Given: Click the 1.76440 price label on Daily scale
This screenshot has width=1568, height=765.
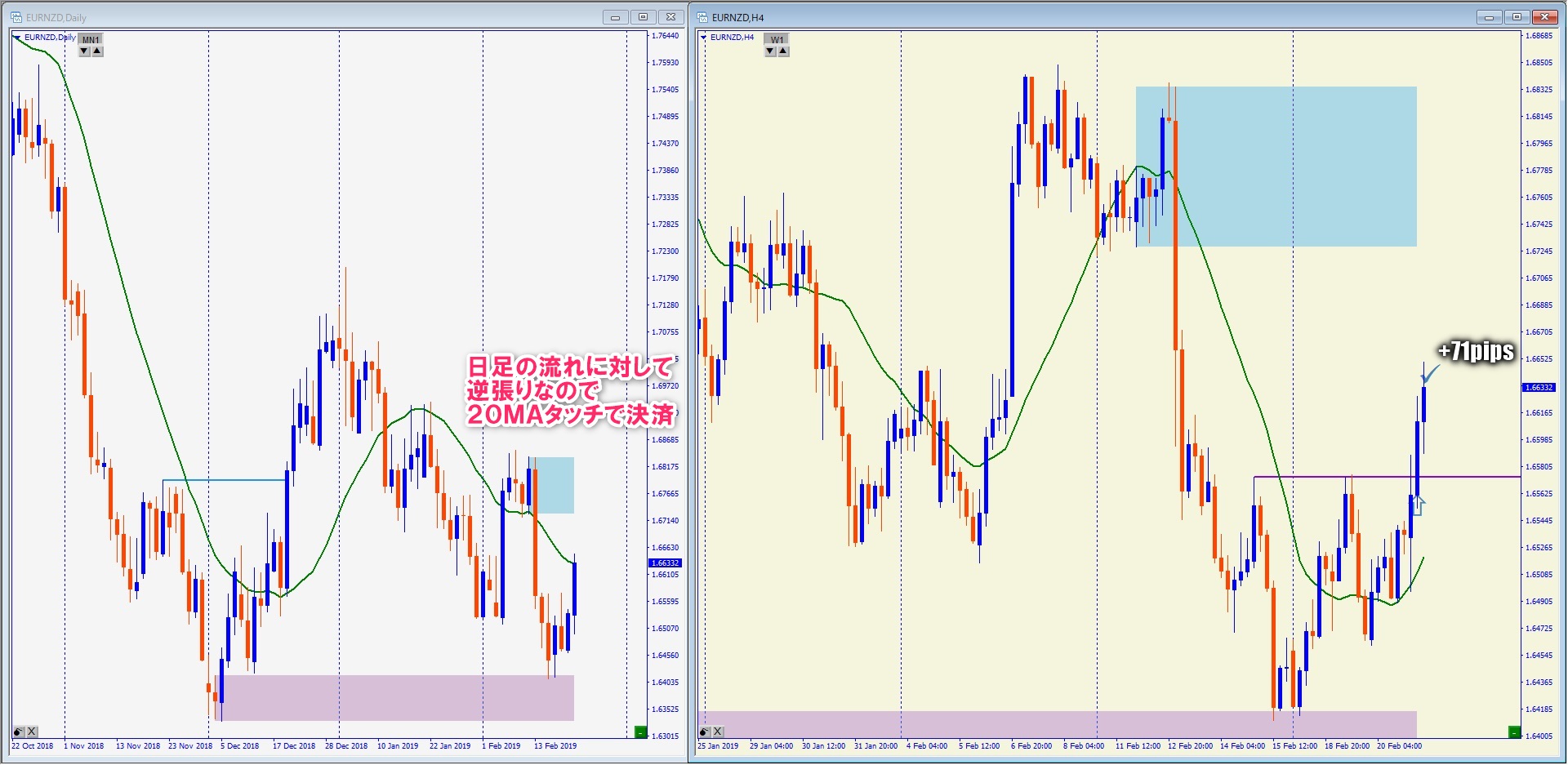Looking at the screenshot, I should tap(665, 36).
